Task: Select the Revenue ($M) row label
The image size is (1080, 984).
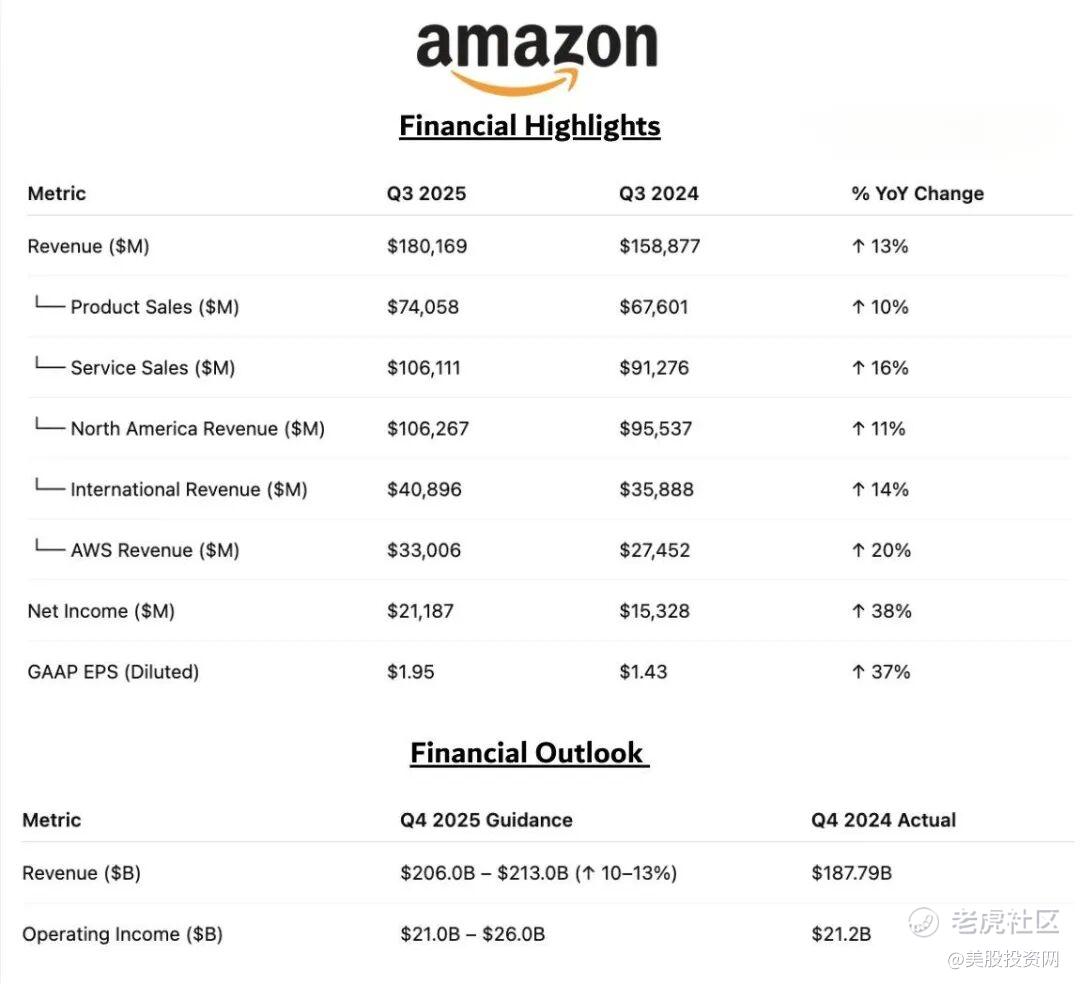Action: click(88, 246)
